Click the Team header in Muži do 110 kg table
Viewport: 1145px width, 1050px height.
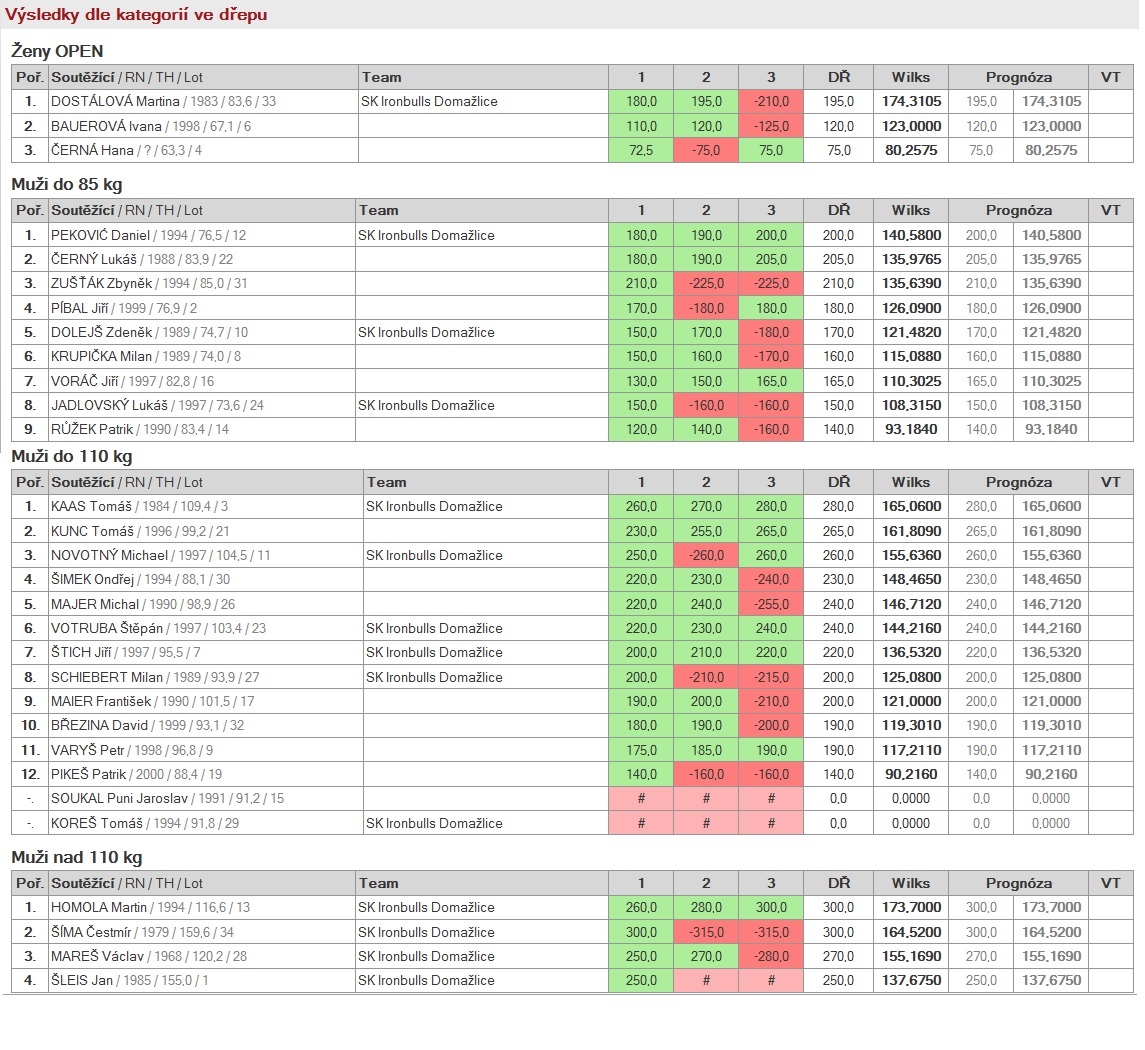pos(486,483)
